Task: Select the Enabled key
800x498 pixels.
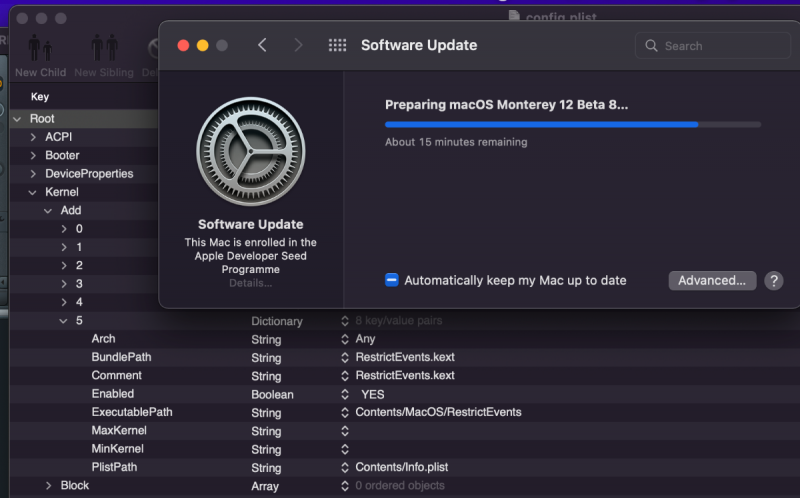Action: (x=113, y=394)
